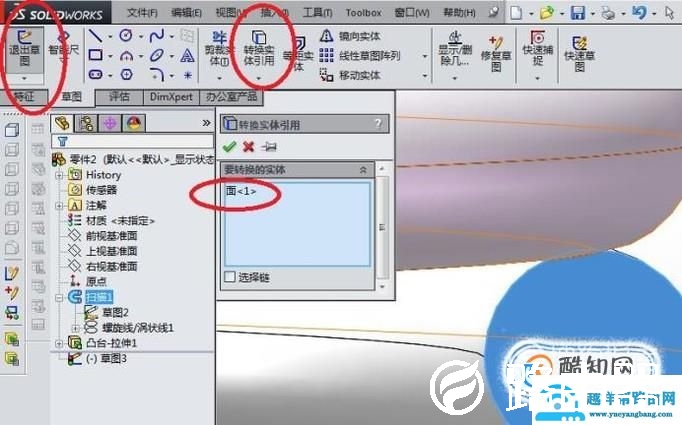Switch to the Sketch (草图) tab
Screen dimensions: 682x425
pos(71,97)
